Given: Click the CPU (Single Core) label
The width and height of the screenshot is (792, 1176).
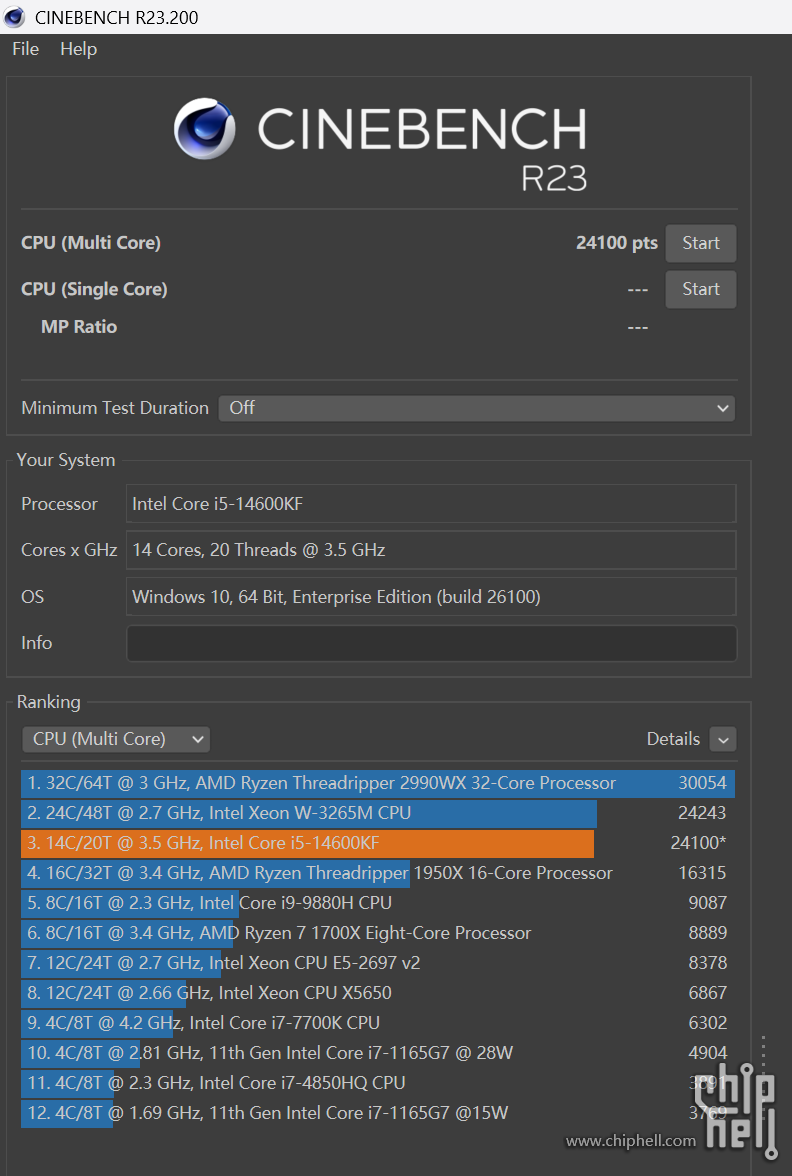Looking at the screenshot, I should coord(94,290).
